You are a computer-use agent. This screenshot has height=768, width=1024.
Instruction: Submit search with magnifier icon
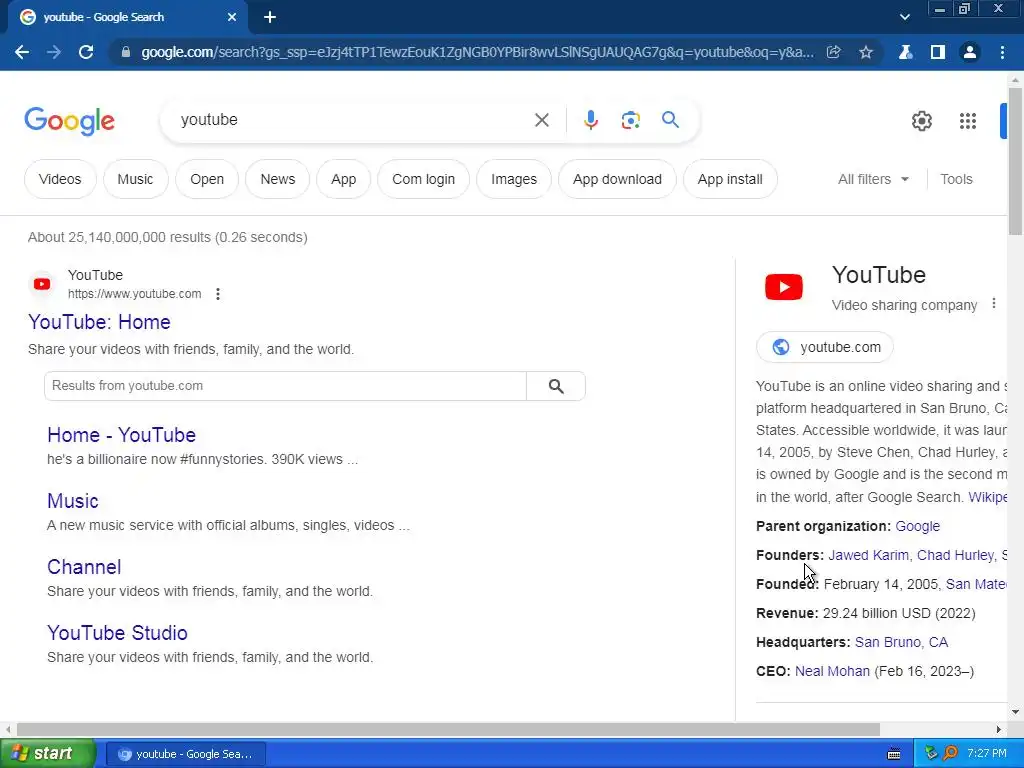(x=670, y=120)
